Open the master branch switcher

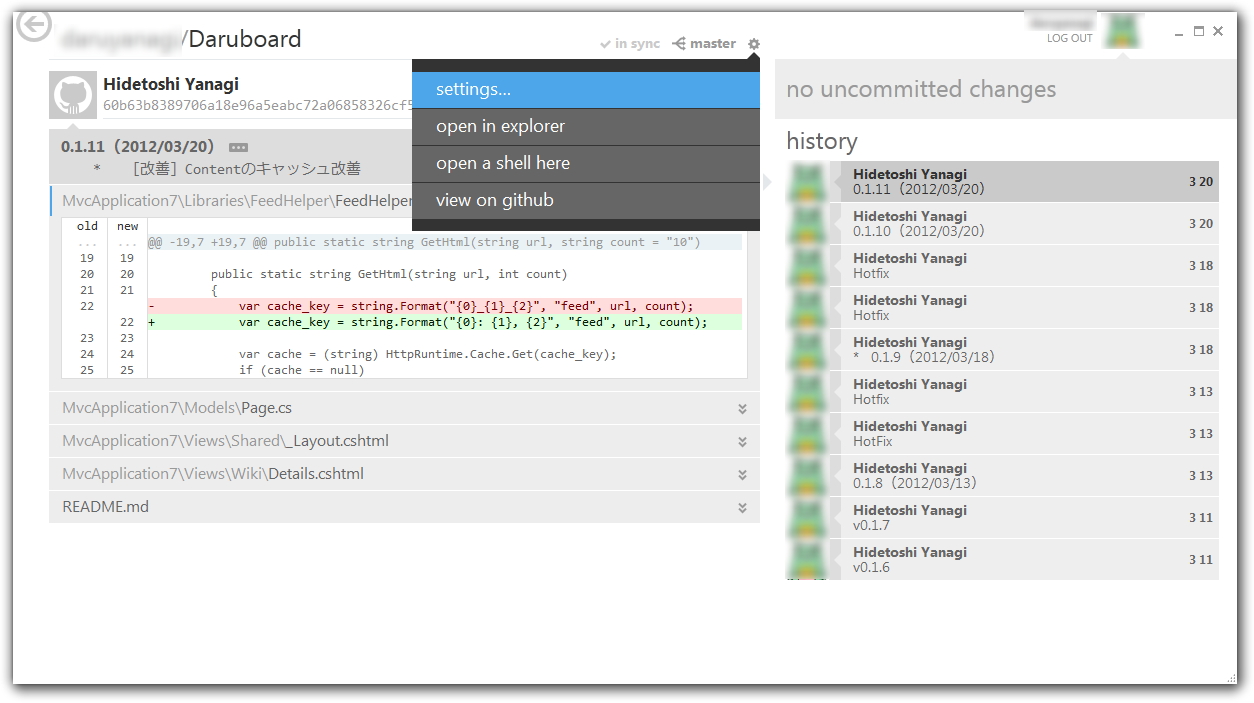pos(704,44)
